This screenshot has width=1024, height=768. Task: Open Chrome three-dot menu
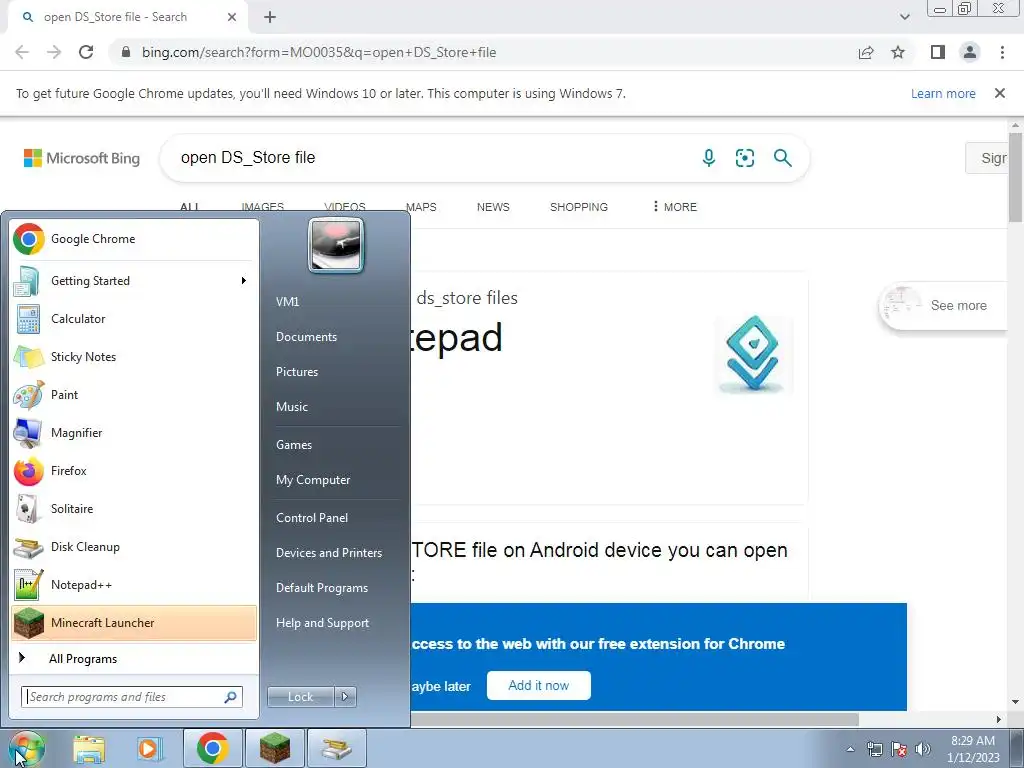1002,52
